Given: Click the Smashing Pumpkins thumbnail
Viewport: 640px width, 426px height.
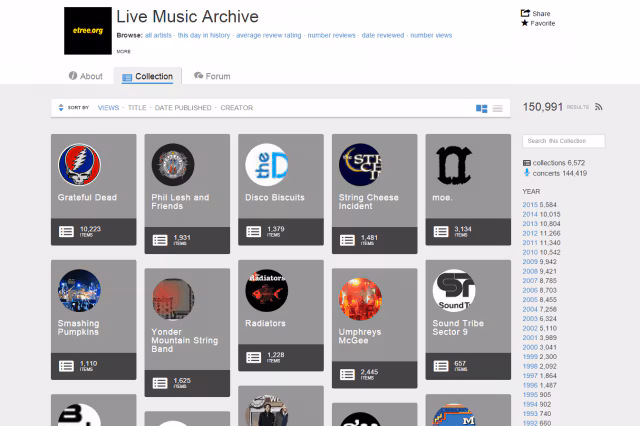Looking at the screenshot, I should click(x=79, y=291).
